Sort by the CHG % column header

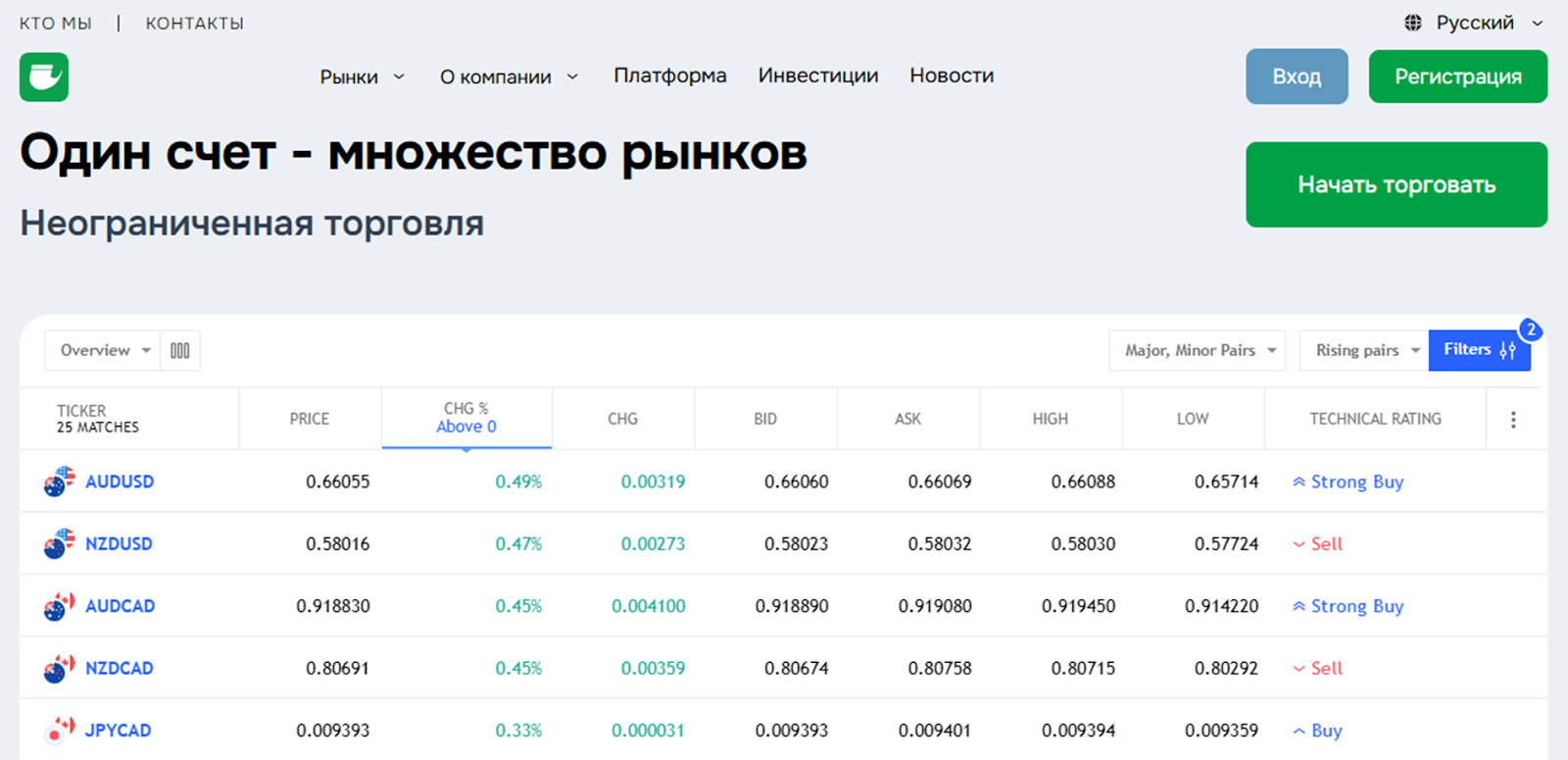click(466, 418)
